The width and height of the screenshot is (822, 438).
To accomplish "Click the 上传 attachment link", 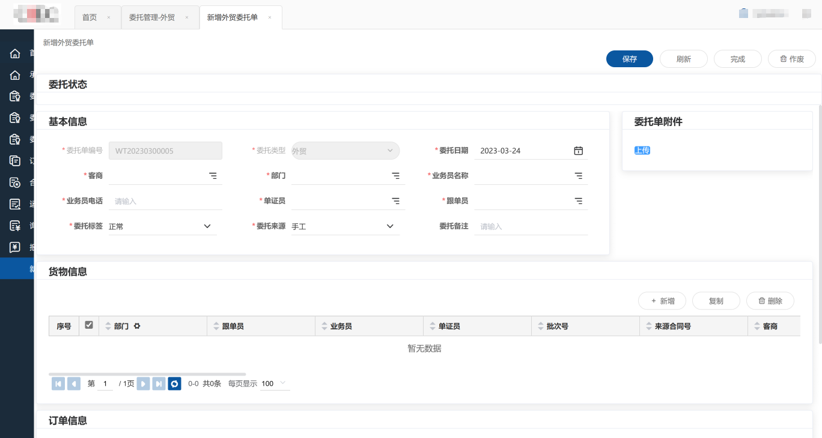I will pyautogui.click(x=642, y=150).
